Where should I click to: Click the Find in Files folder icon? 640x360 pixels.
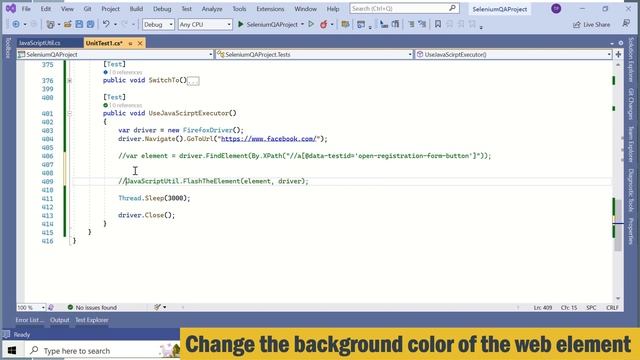click(x=345, y=24)
